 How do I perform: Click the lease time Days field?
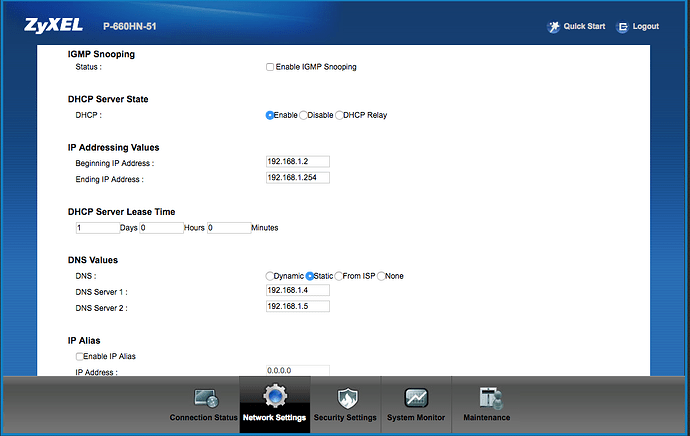(x=96, y=227)
